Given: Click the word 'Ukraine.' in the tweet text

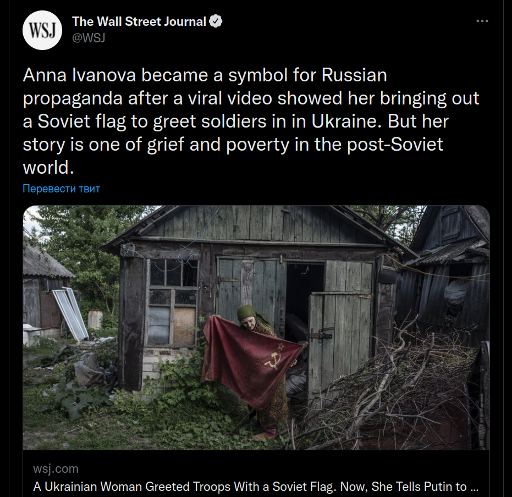Looking at the screenshot, I should click(x=347, y=121).
